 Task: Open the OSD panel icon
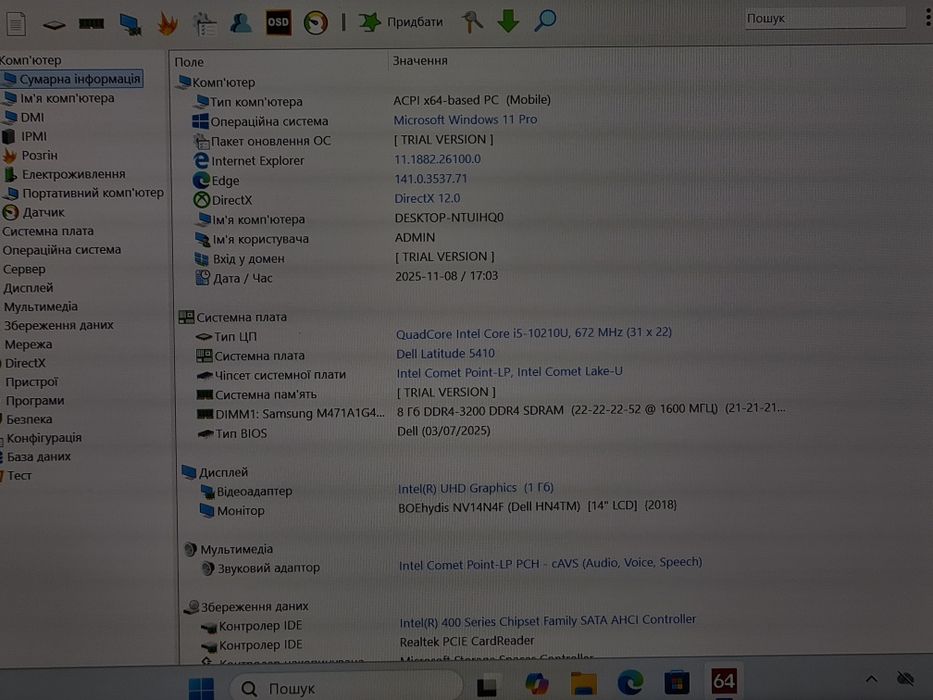[278, 23]
